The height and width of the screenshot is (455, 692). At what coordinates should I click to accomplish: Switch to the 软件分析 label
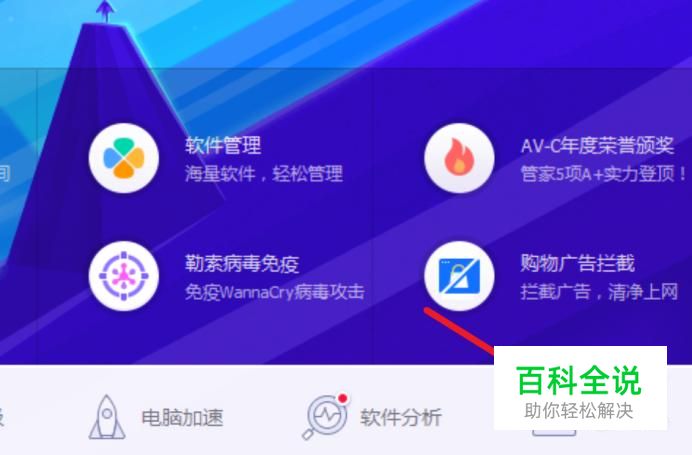pos(401,417)
